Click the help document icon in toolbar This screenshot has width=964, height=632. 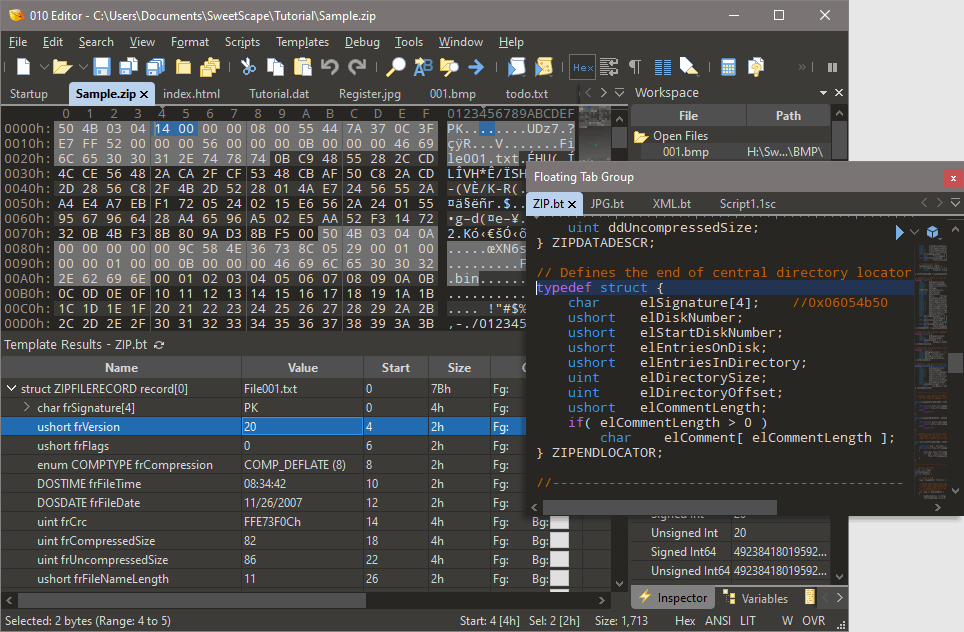(756, 66)
